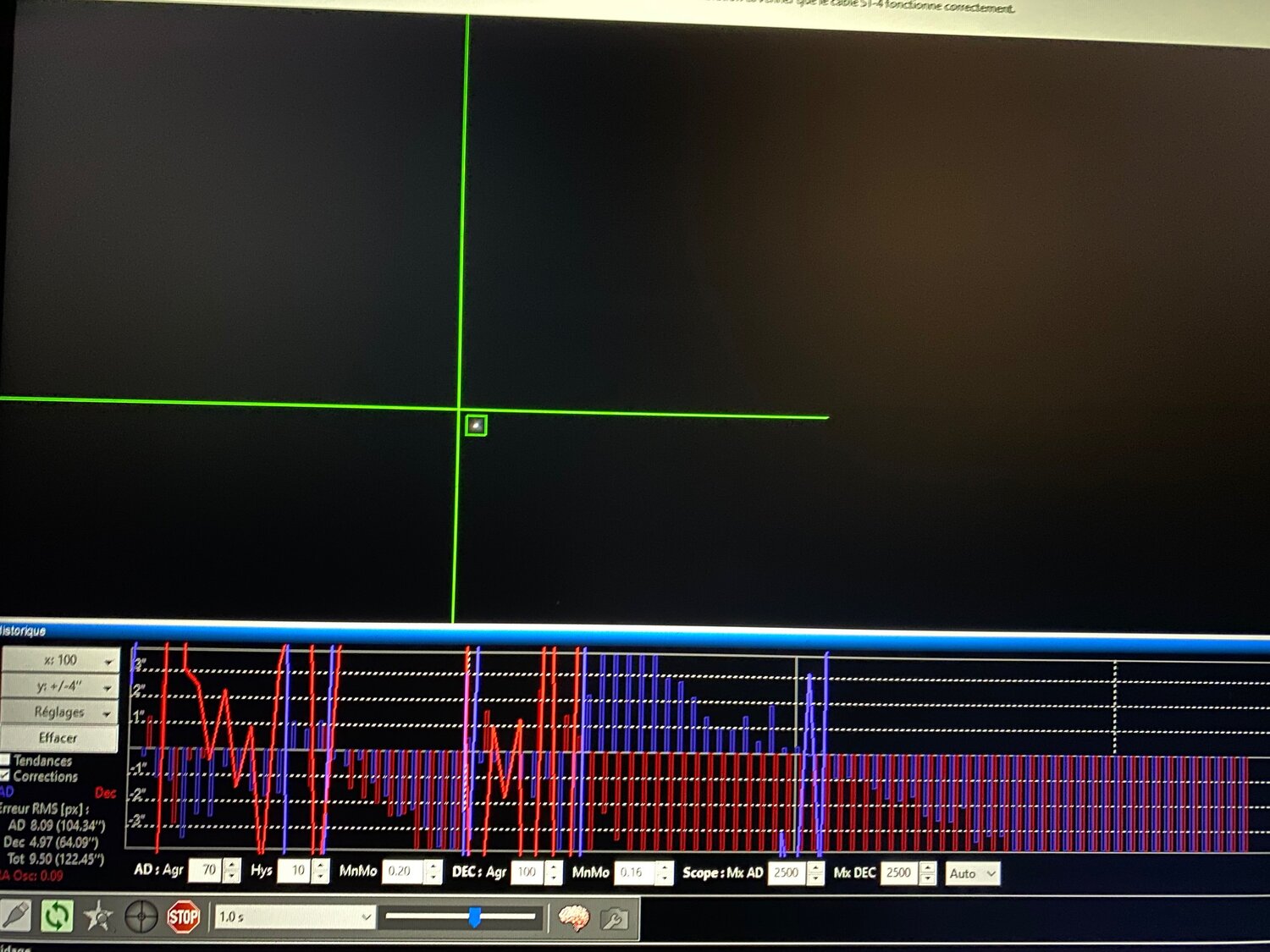The height and width of the screenshot is (952, 1270).
Task: Click the Hys value field showing 10
Action: point(295,870)
